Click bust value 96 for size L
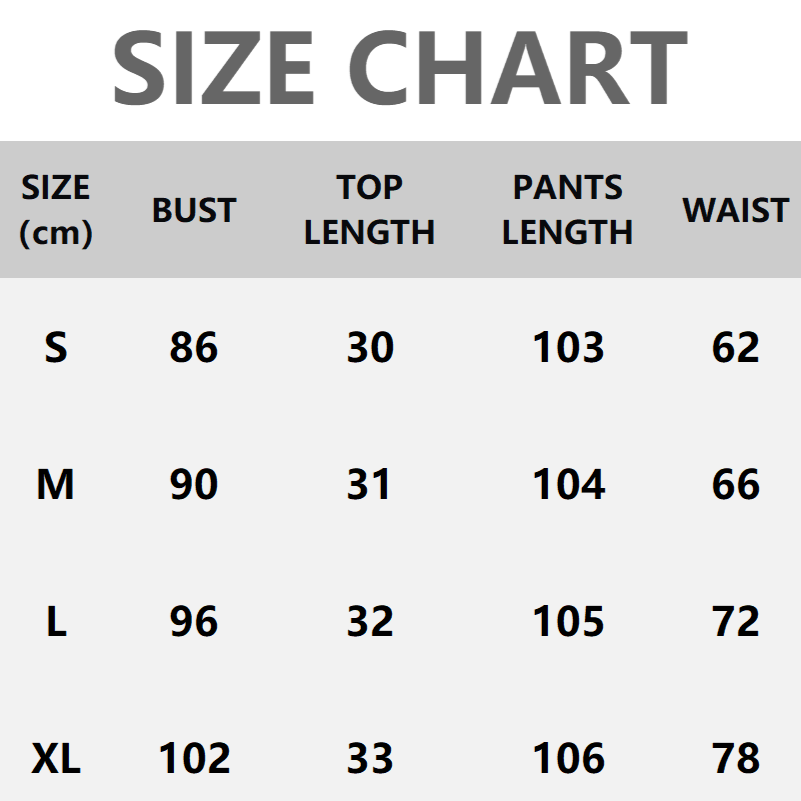 pyautogui.click(x=194, y=622)
